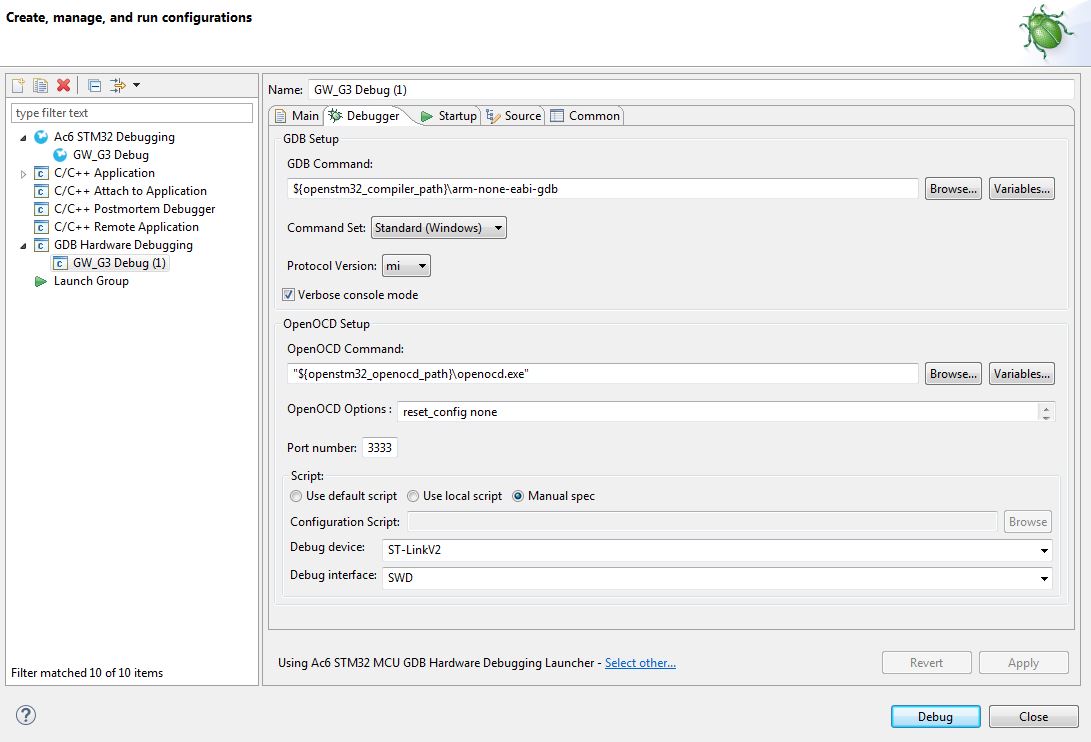Open the Protocol Version dropdown
The height and width of the screenshot is (742, 1091).
406,266
